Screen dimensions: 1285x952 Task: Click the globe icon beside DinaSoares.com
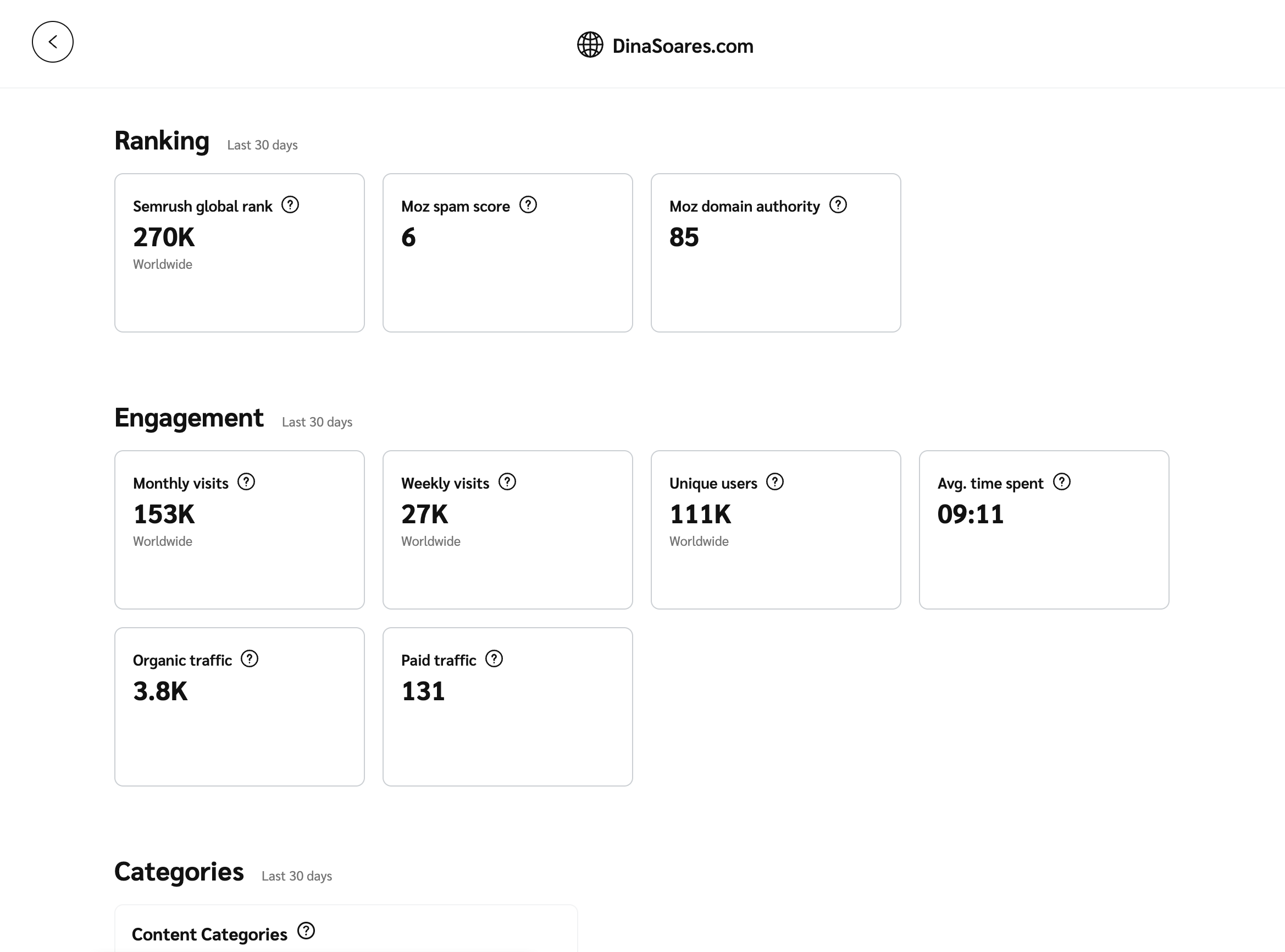pyautogui.click(x=590, y=45)
